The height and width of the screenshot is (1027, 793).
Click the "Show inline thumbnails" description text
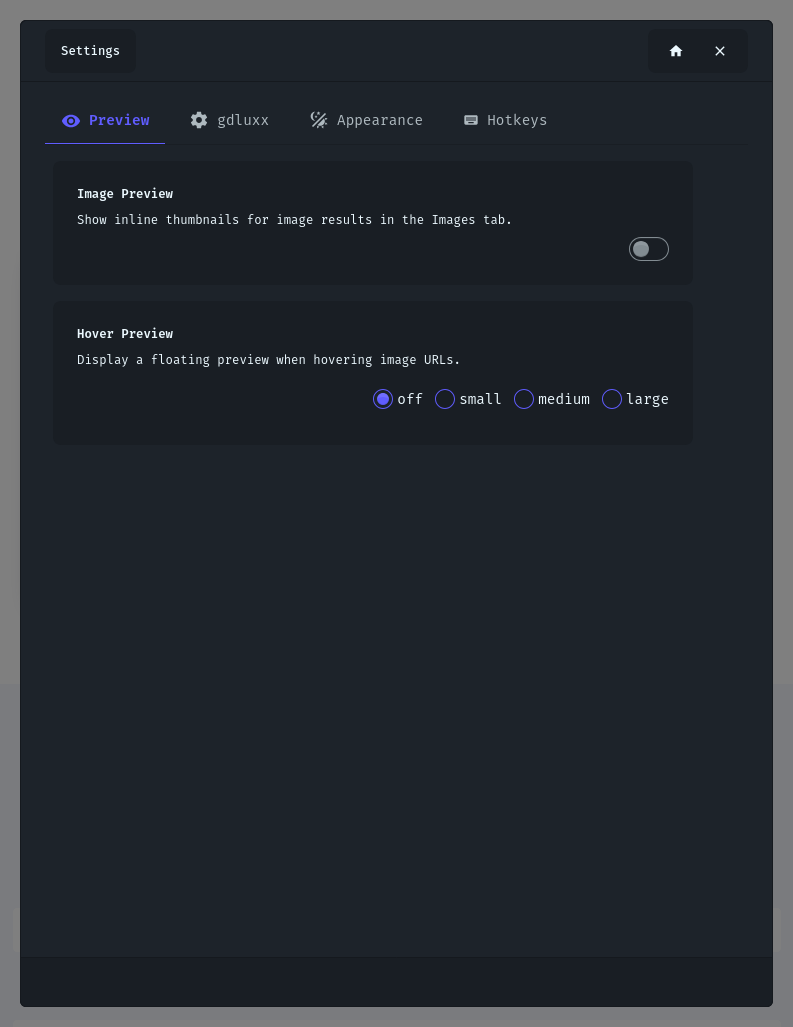[x=294, y=220]
